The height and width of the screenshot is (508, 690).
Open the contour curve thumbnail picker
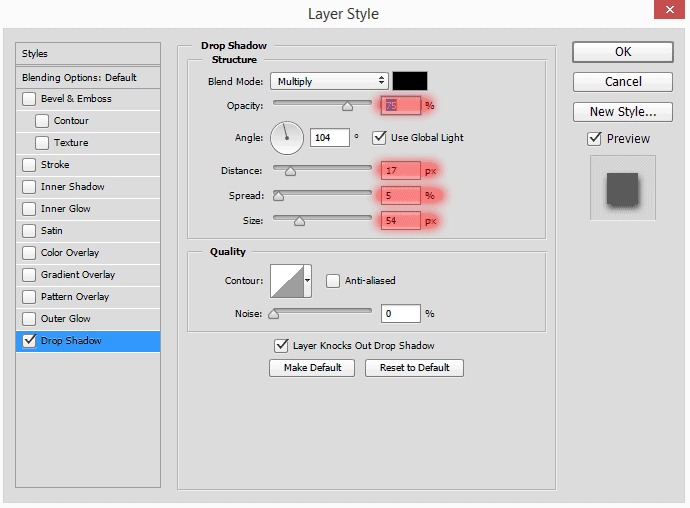[x=287, y=281]
